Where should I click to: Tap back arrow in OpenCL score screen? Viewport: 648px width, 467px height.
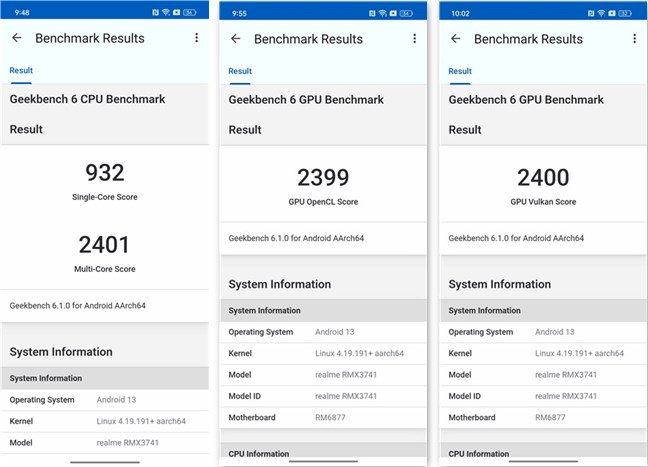pos(236,39)
